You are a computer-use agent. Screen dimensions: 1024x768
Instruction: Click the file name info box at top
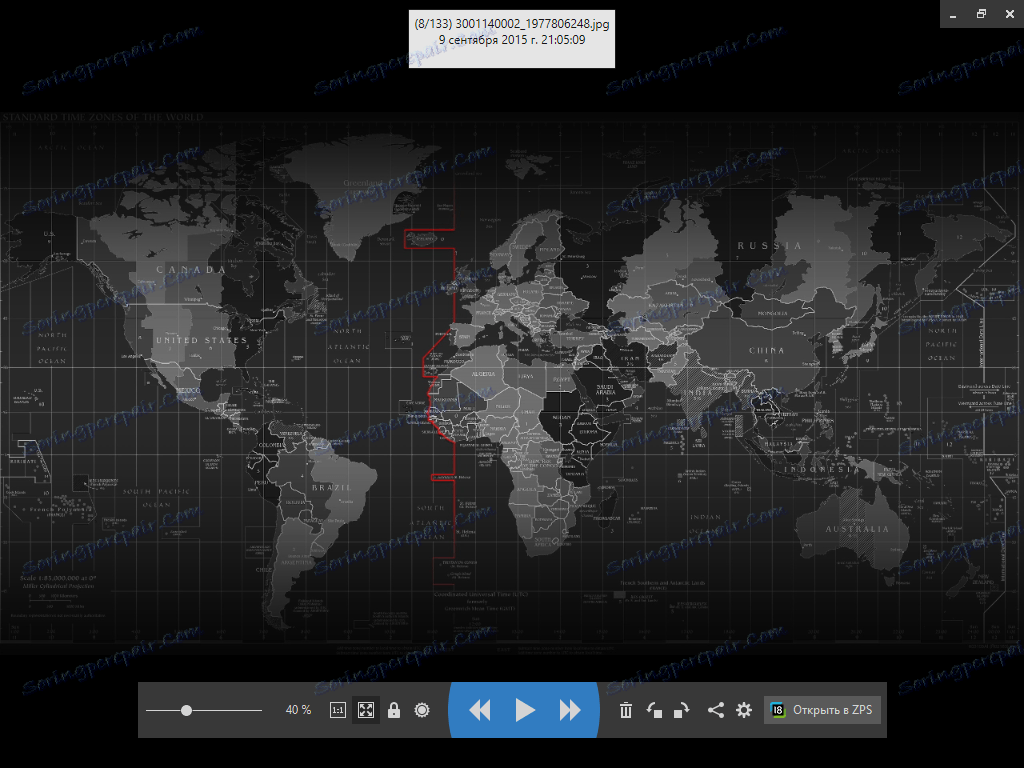tap(512, 39)
